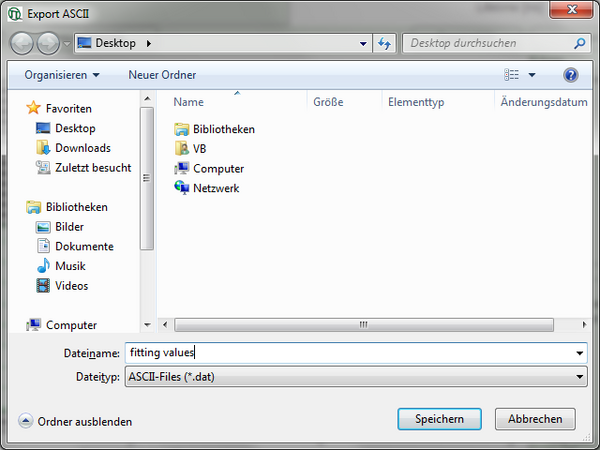Image resolution: width=600 pixels, height=450 pixels.
Task: Click Neuer Ordner in the toolbar
Action: 162,75
